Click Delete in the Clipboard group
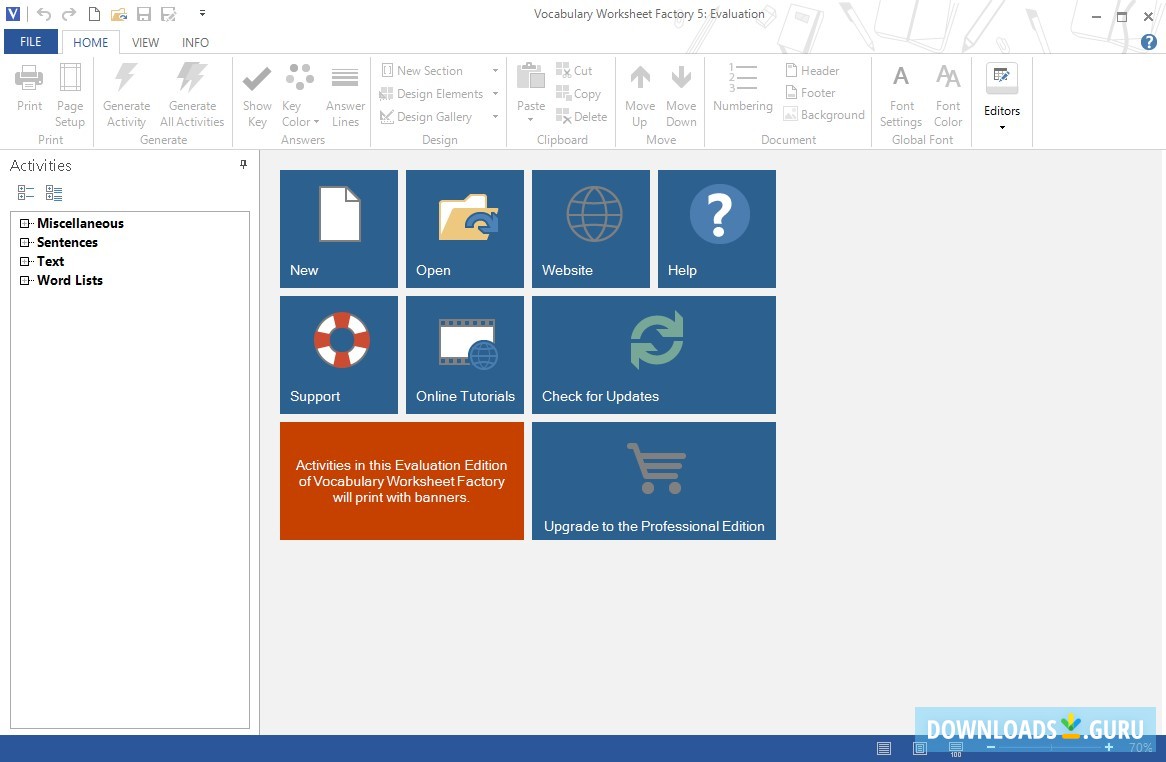This screenshot has height=762, width=1166. [582, 117]
